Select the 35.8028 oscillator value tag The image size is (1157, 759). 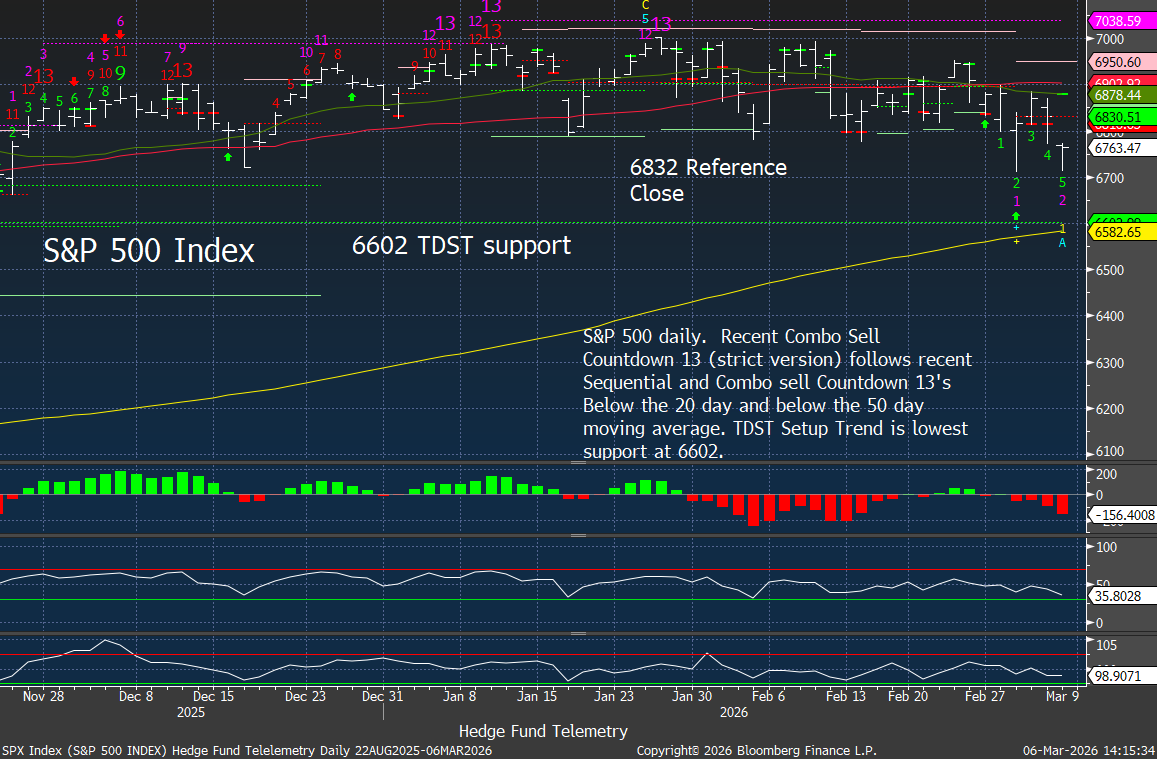1120,598
